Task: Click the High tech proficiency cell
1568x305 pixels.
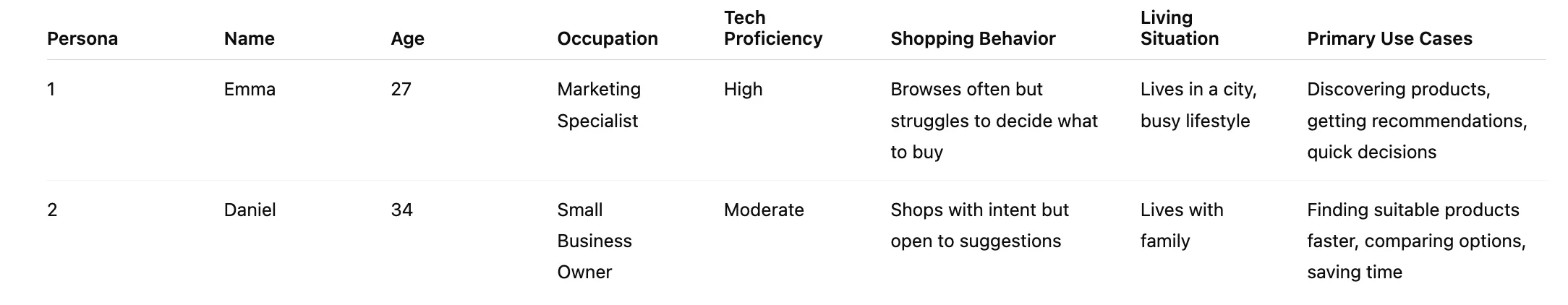Action: (743, 90)
